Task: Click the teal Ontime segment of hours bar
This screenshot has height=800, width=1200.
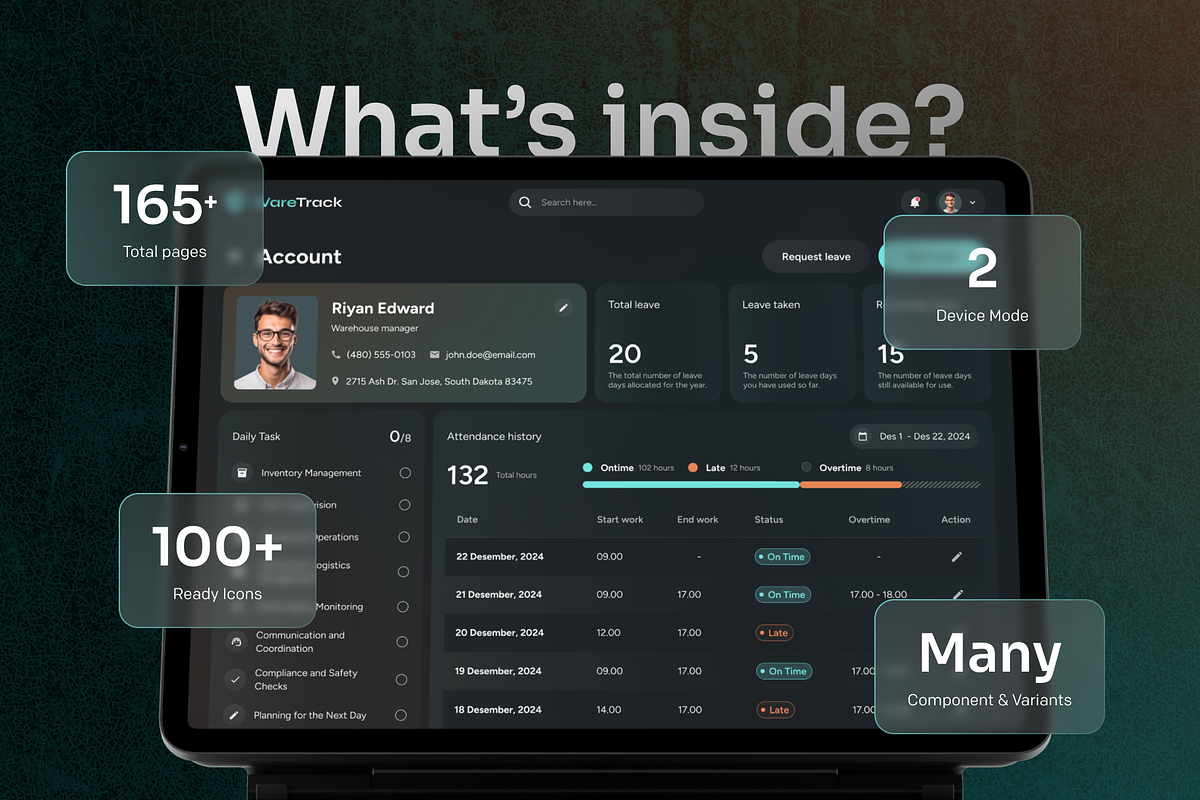Action: click(x=691, y=485)
